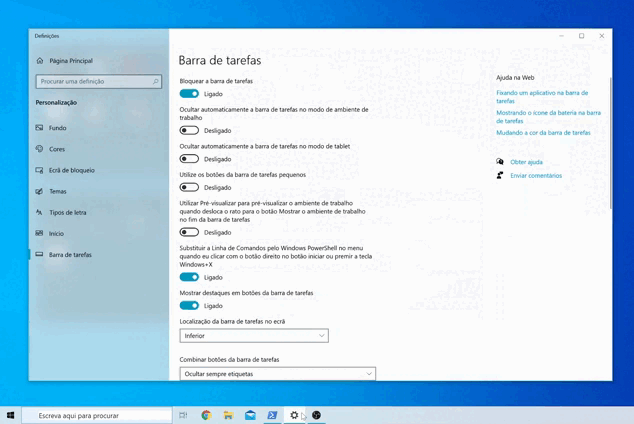The image size is (634, 424).
Task: Disable the Windows PowerShell replacement toggle
Action: coord(189,277)
